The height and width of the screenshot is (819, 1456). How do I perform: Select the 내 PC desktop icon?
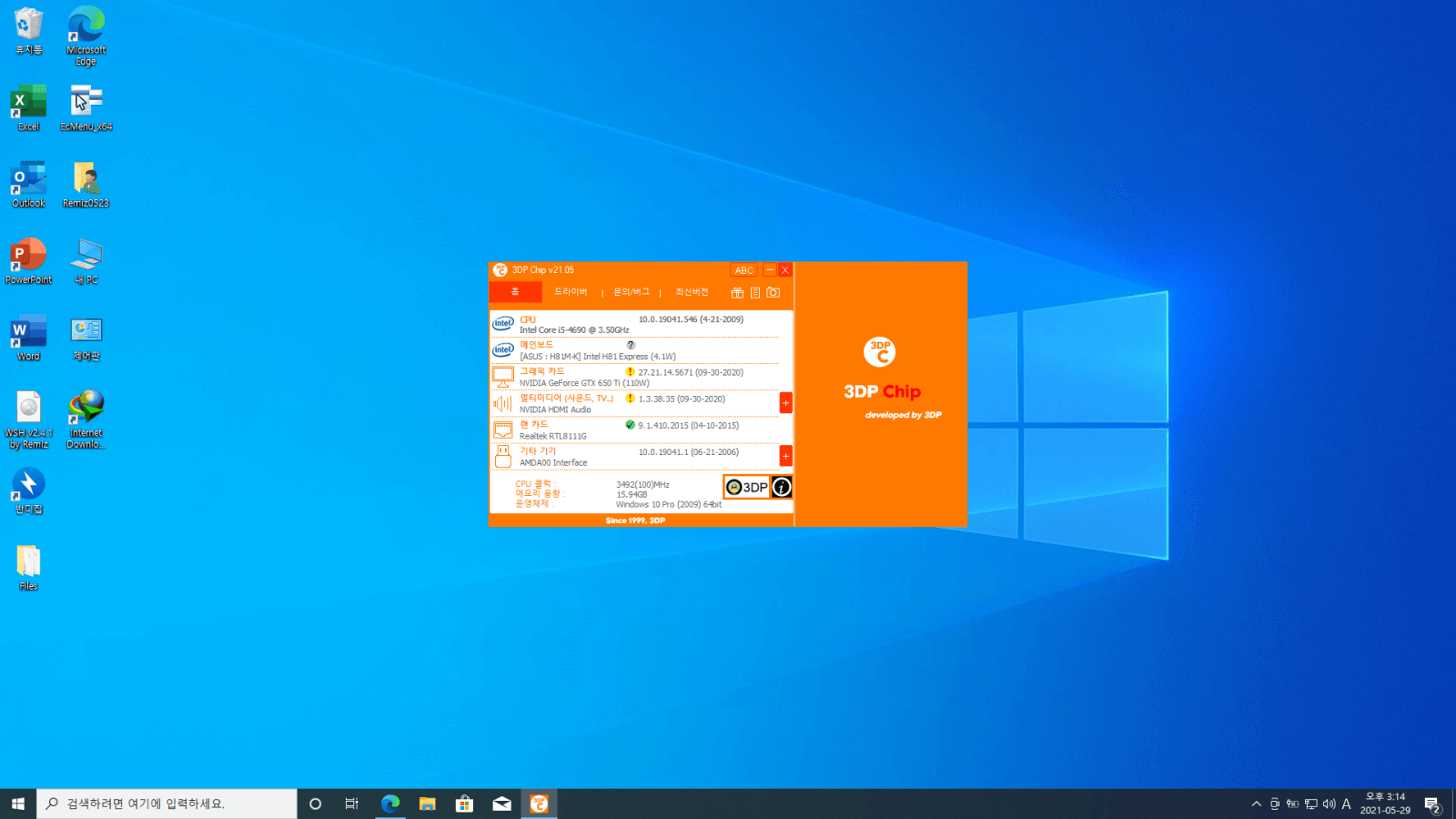86,261
